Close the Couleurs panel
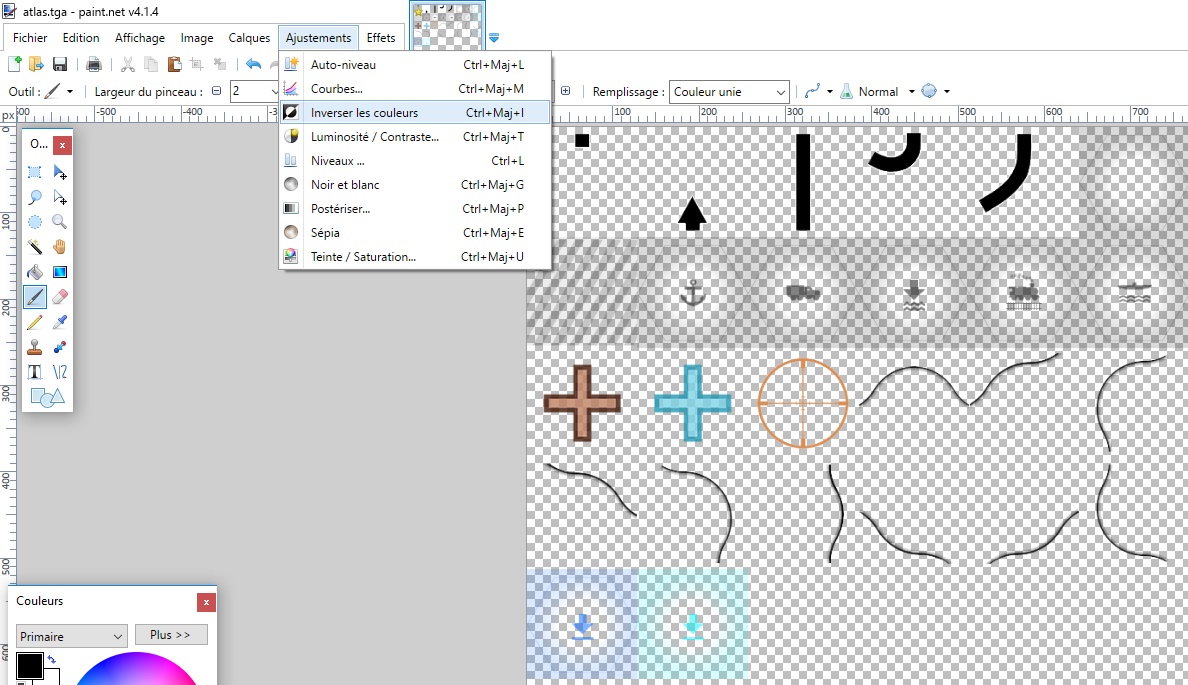Image resolution: width=1188 pixels, height=685 pixels. (x=206, y=602)
